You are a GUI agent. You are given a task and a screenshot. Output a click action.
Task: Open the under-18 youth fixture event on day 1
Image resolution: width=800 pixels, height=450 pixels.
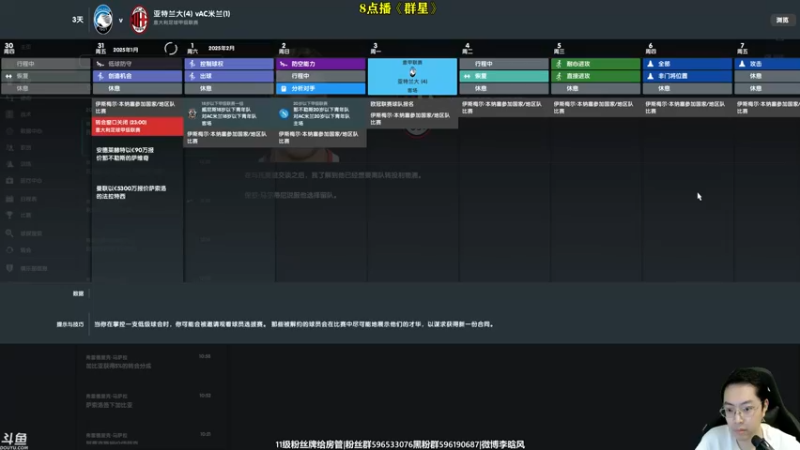click(x=229, y=113)
